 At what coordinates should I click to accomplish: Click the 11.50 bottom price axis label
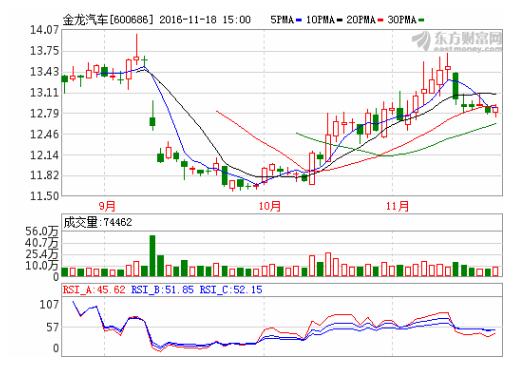pyautogui.click(x=44, y=196)
